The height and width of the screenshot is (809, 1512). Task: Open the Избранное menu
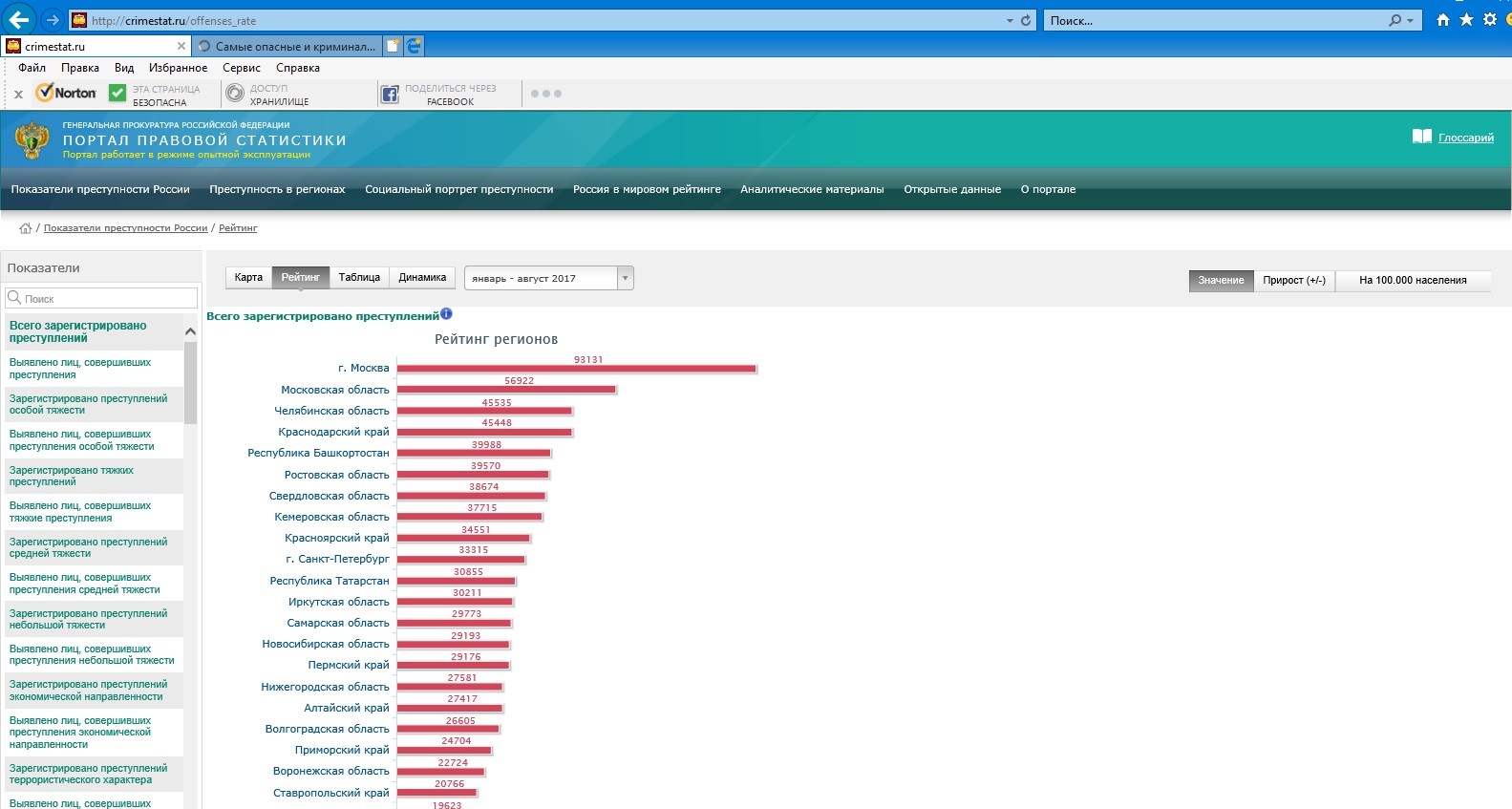click(x=178, y=68)
